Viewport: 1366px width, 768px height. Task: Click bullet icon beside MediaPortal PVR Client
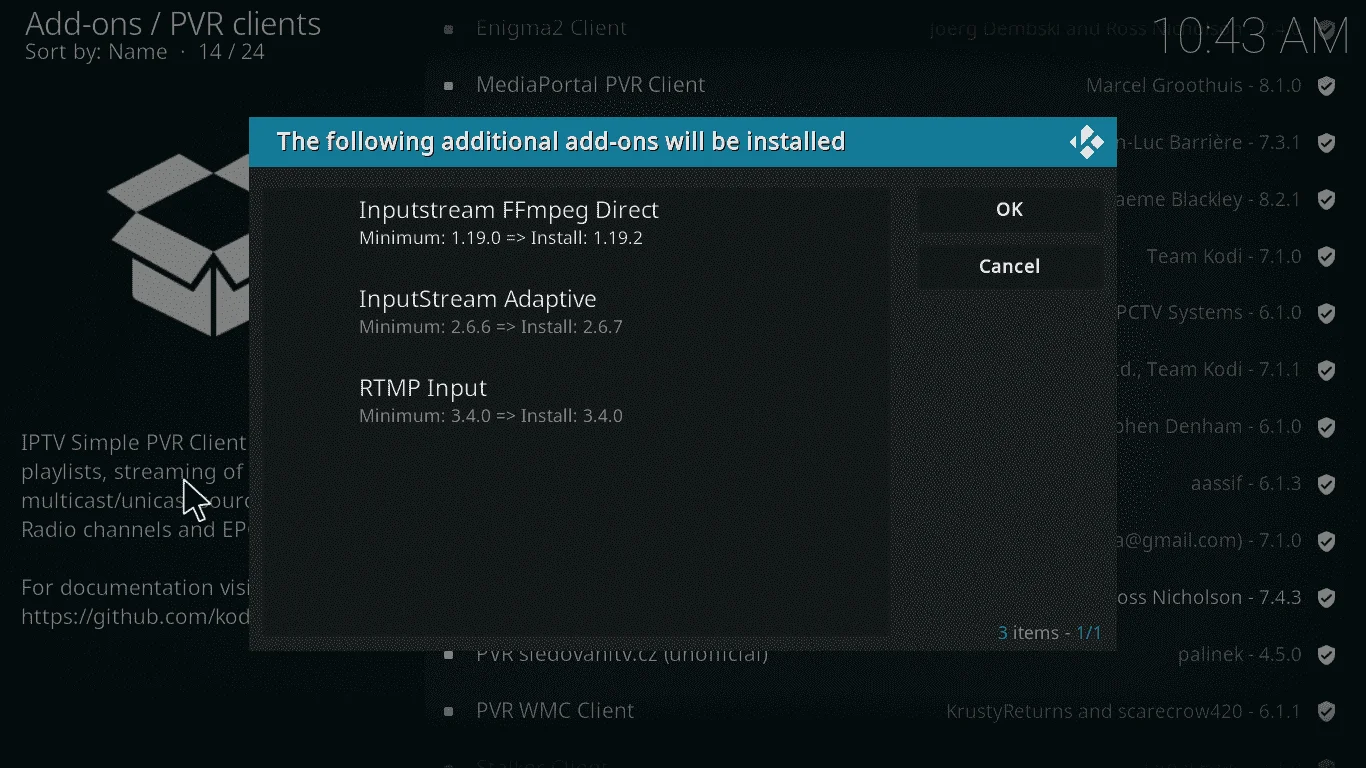(449, 86)
